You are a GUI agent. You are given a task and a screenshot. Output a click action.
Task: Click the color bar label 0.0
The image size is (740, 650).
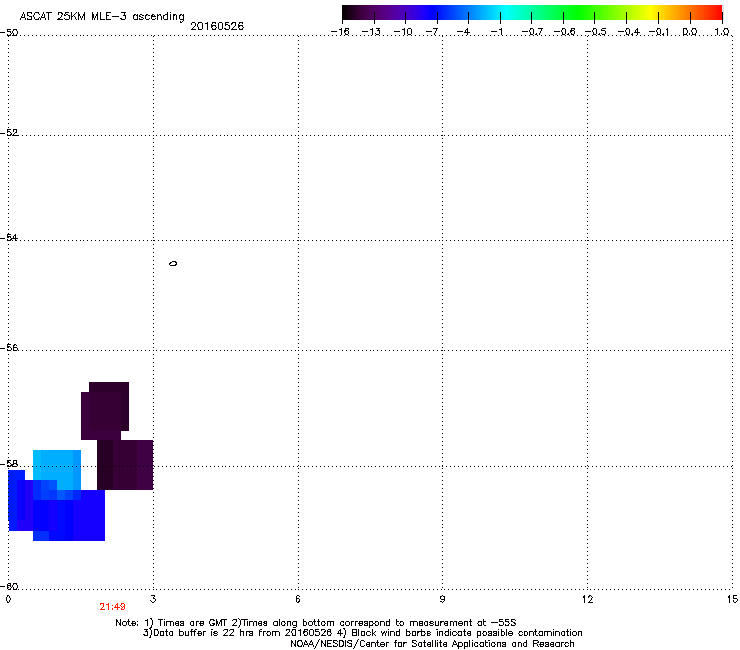[690, 32]
